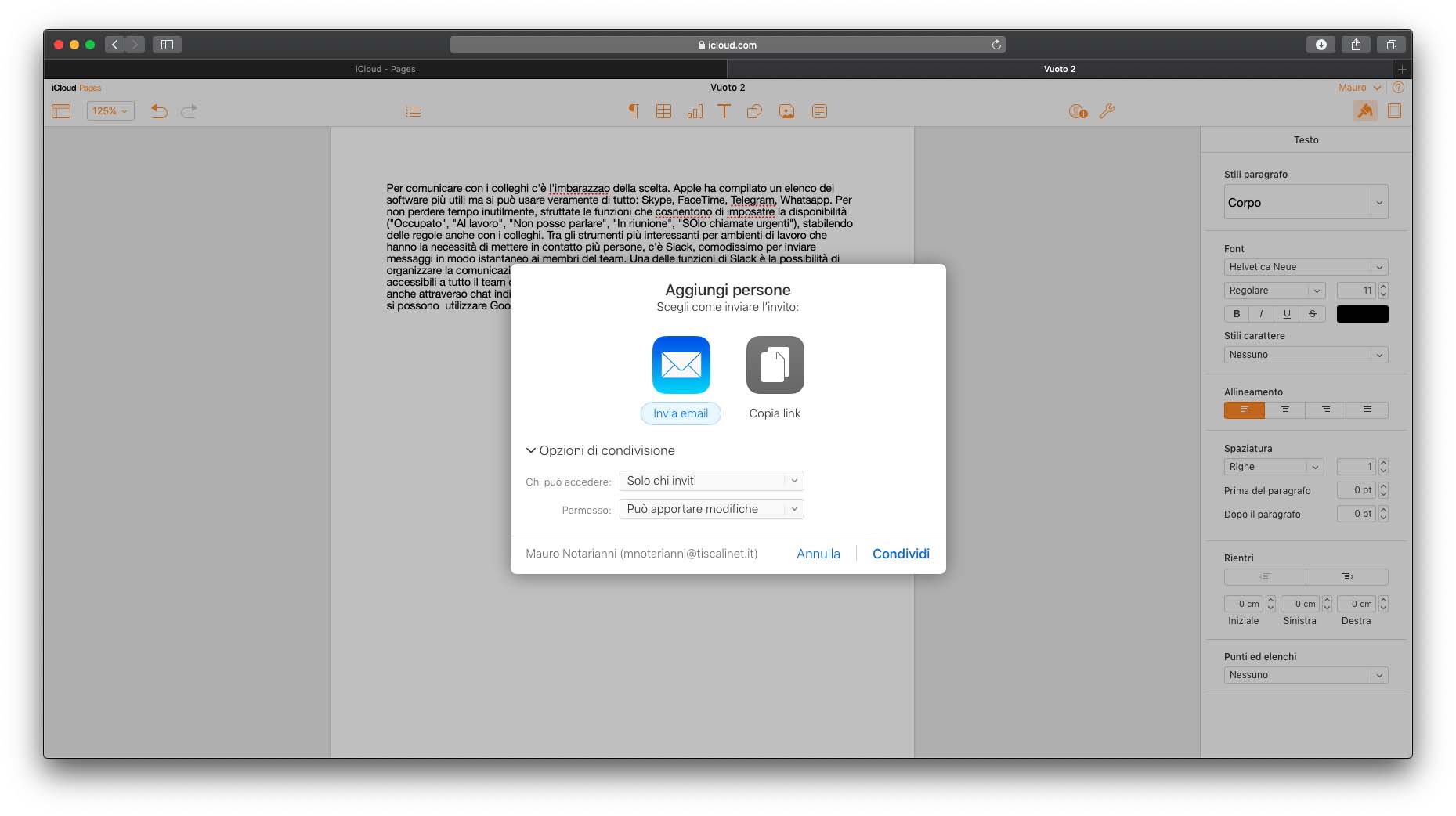Viewport: 1456px width, 816px height.
Task: Open the Format panel brush icon
Action: pyautogui.click(x=1364, y=110)
